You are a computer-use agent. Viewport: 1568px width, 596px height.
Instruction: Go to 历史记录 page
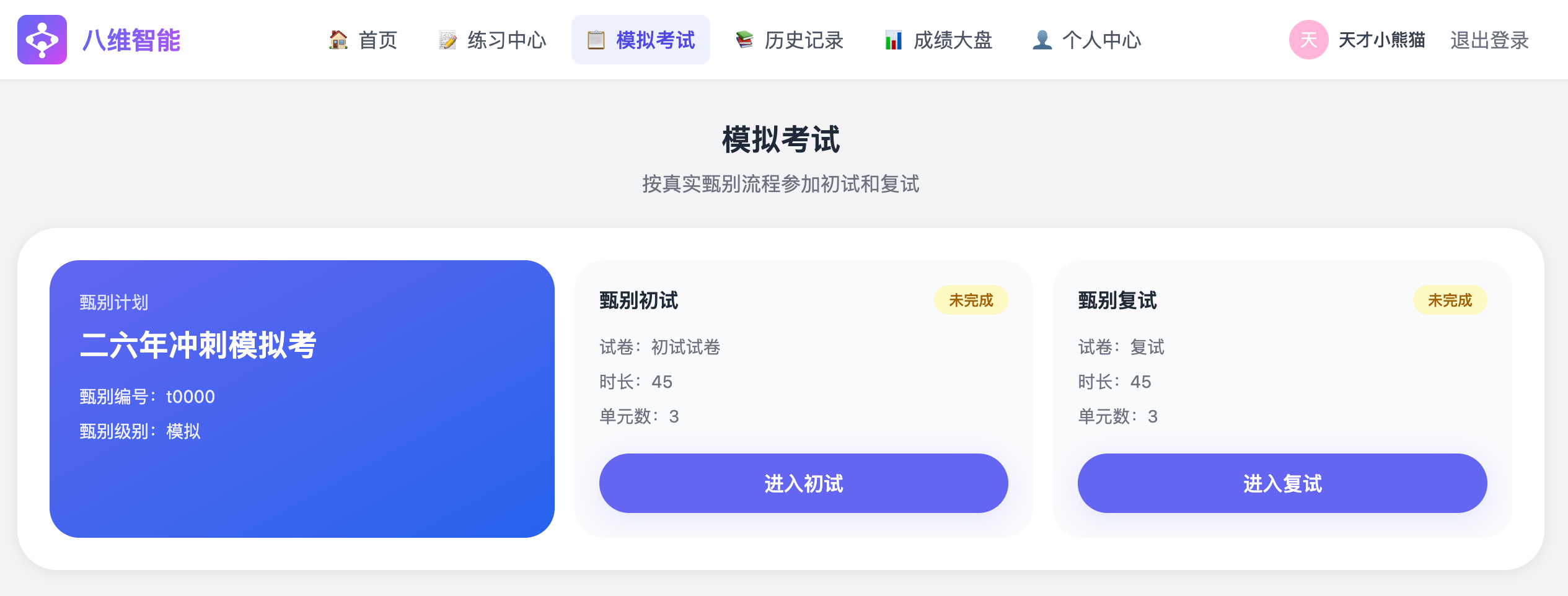coord(804,40)
